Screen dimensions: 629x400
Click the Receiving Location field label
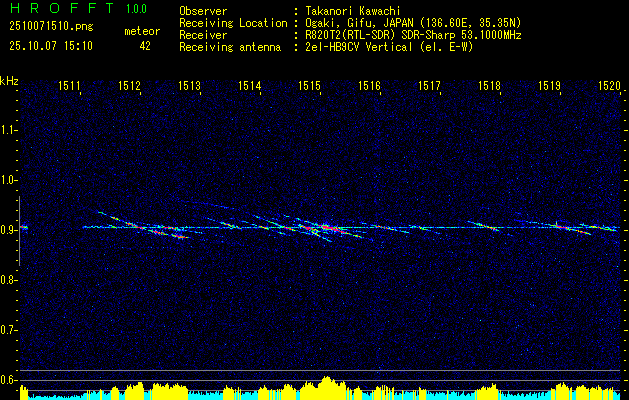tap(233, 23)
